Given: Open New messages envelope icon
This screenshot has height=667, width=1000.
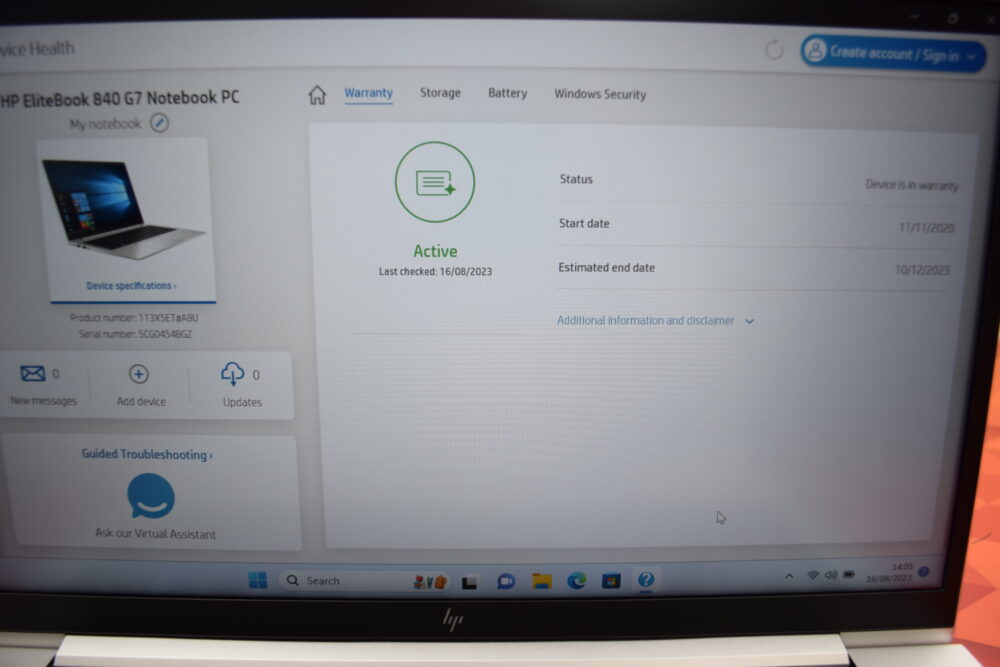Looking at the screenshot, I should pyautogui.click(x=33, y=373).
